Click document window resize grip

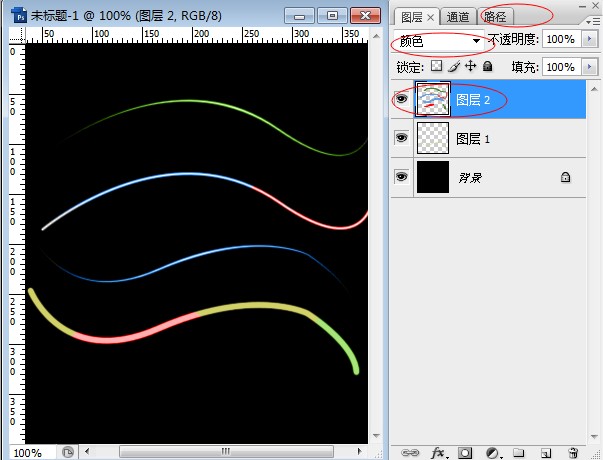click(378, 453)
